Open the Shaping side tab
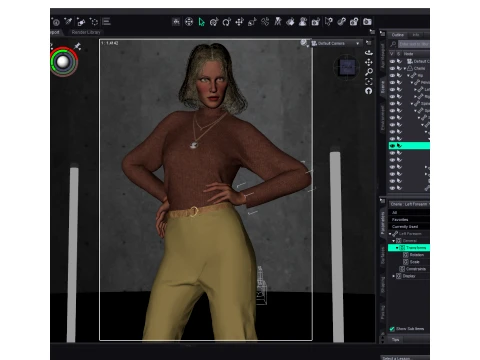 (x=383, y=284)
